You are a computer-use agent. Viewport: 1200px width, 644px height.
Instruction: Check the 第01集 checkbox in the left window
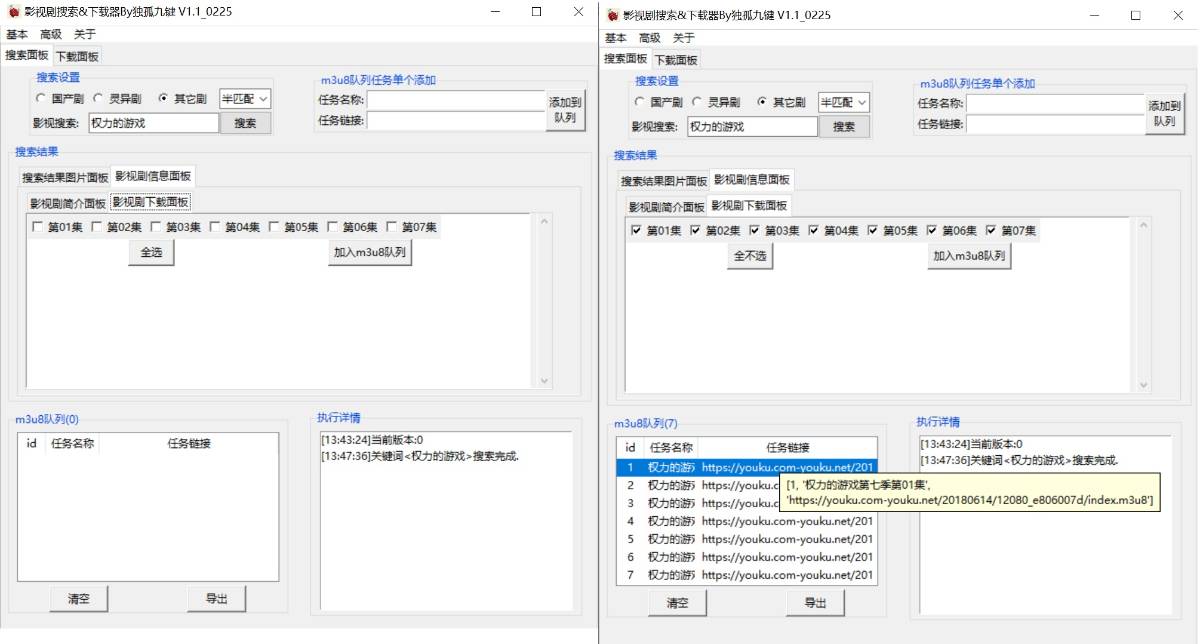click(38, 227)
